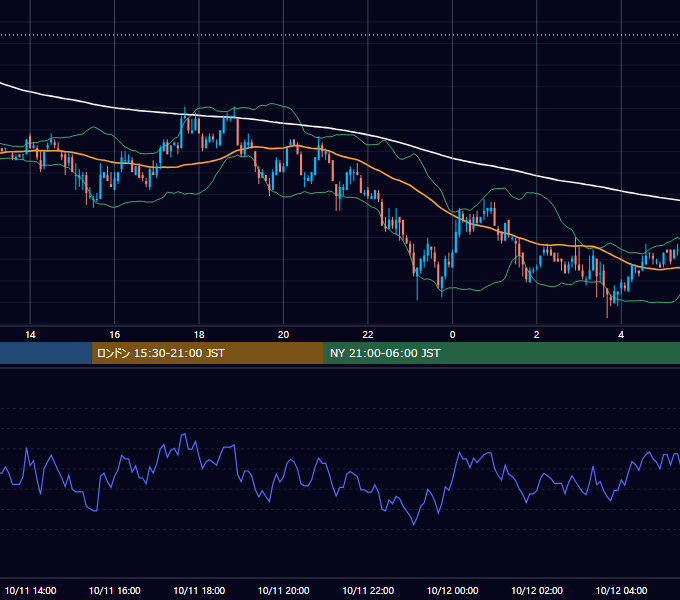680x600 pixels.
Task: Click the 10/11 20:00 date label
Action: tap(284, 590)
